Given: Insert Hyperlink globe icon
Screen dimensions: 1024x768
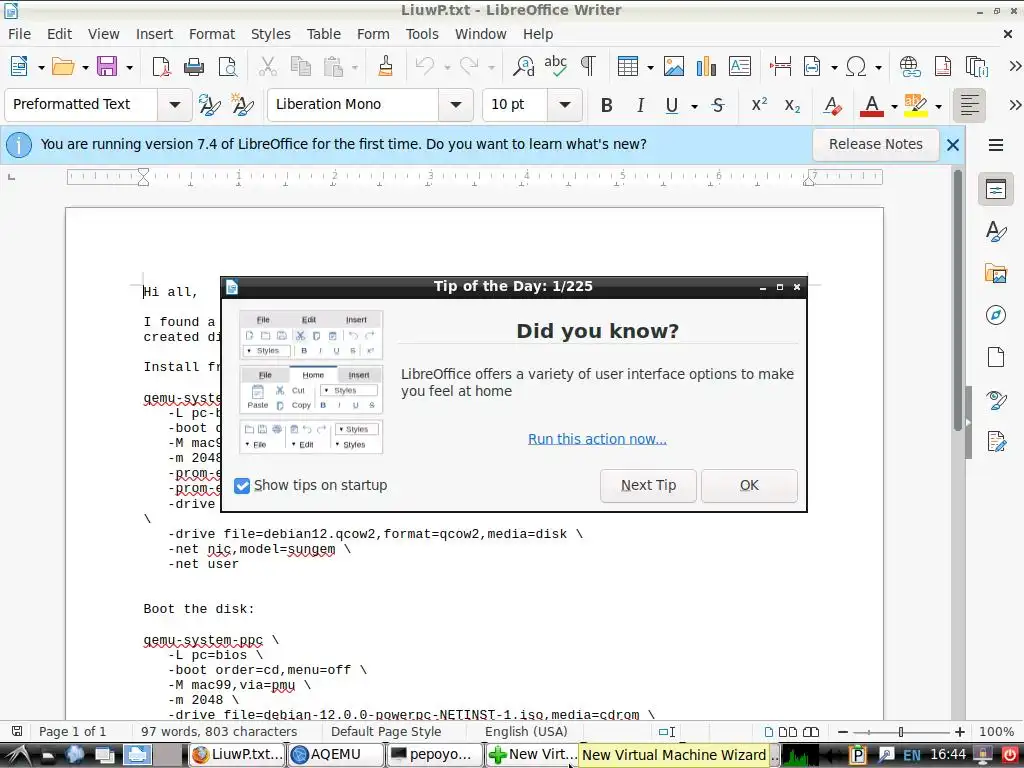Looking at the screenshot, I should (910, 66).
